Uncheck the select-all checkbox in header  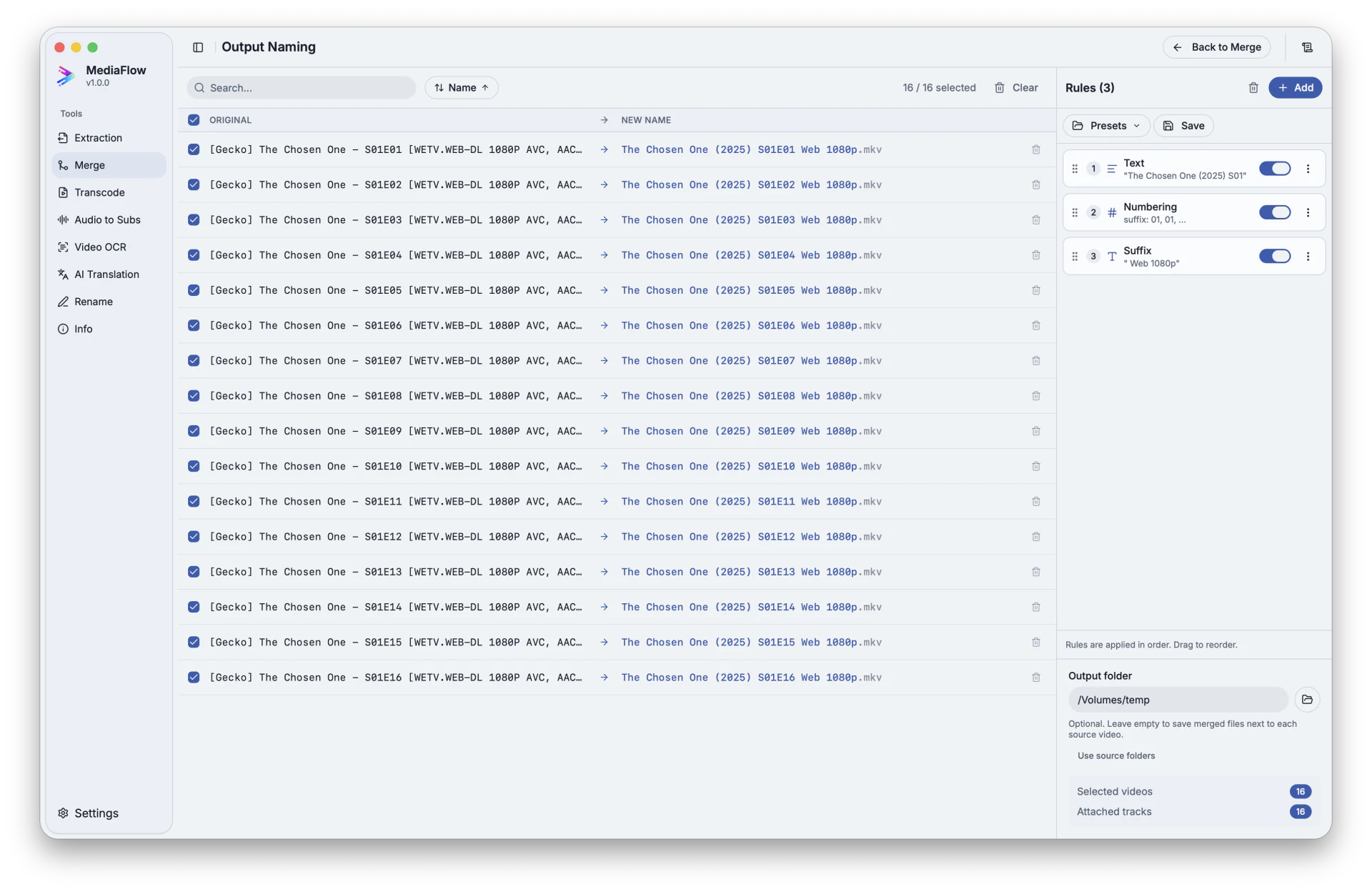(194, 120)
